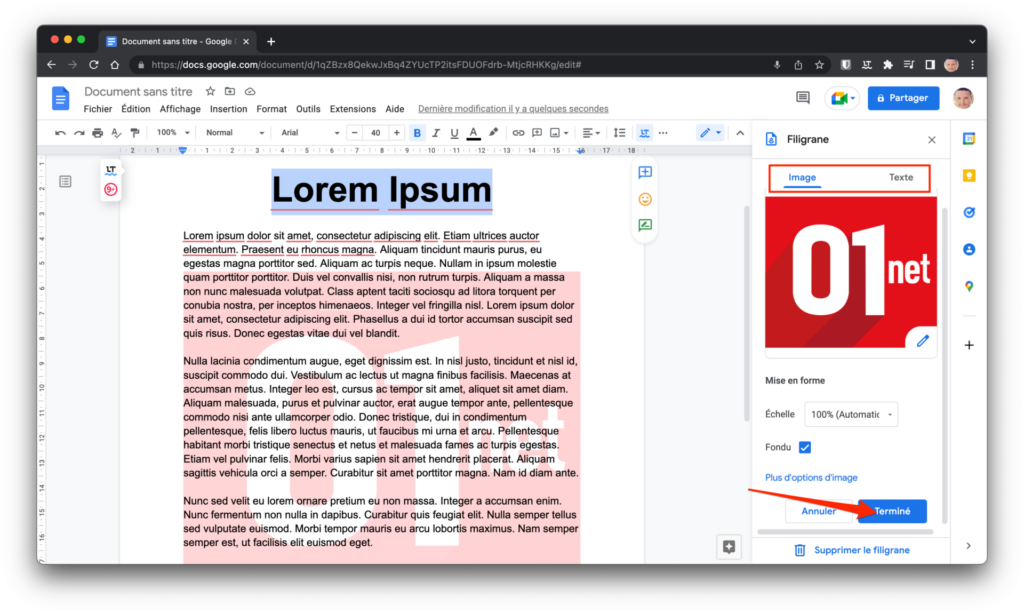
Task: Open Plus d'options d'image link
Action: click(x=811, y=478)
